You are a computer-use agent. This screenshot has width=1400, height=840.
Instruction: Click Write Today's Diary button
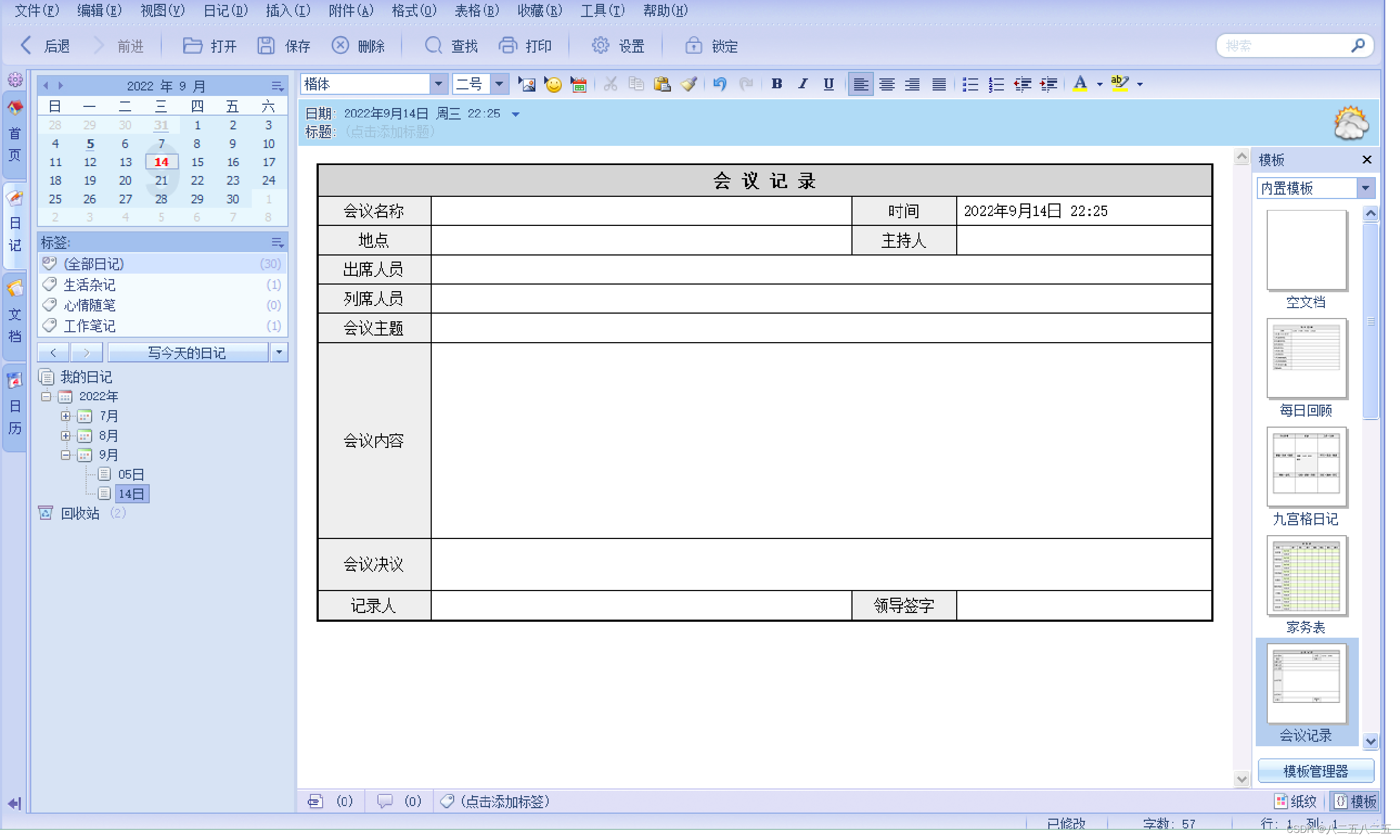tap(187, 353)
